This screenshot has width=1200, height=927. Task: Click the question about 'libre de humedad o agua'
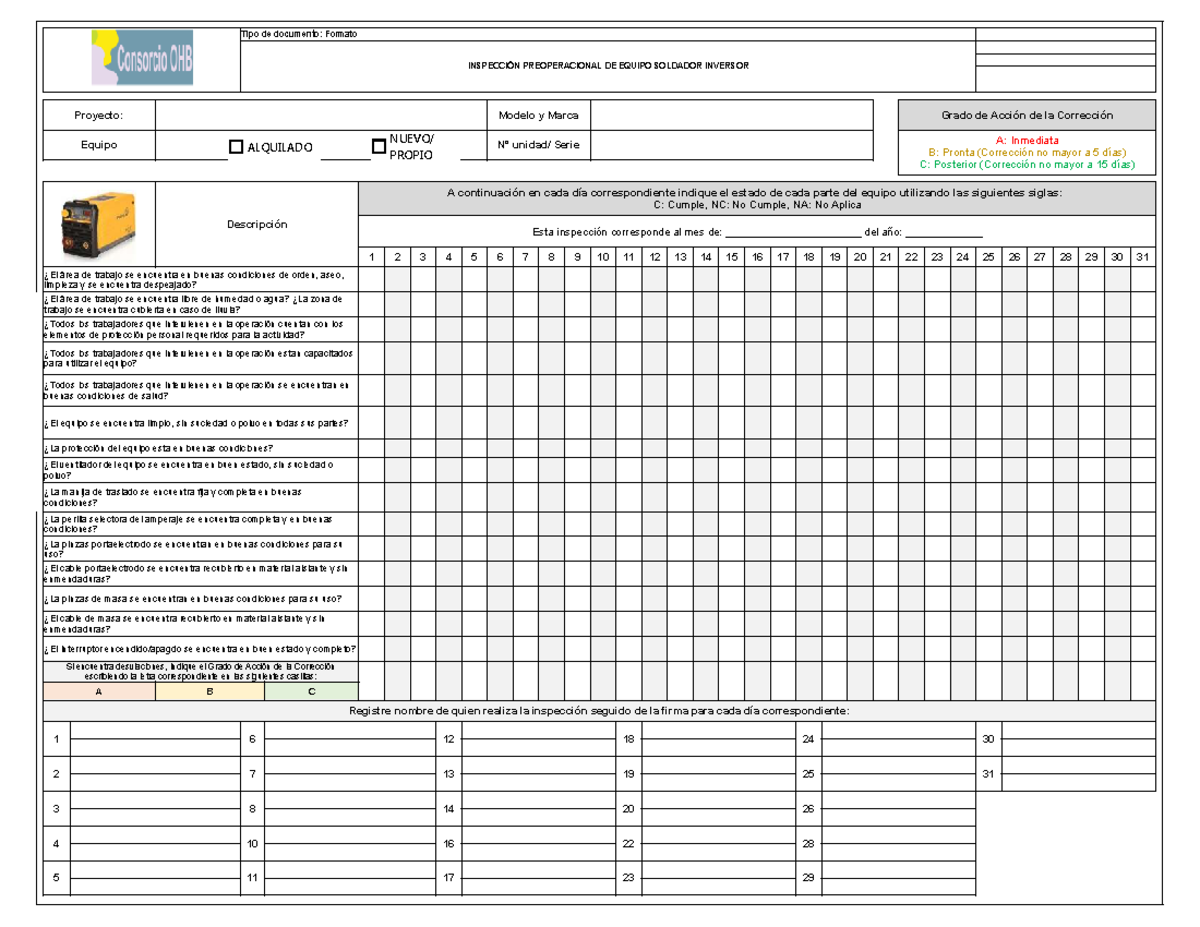pos(200,304)
